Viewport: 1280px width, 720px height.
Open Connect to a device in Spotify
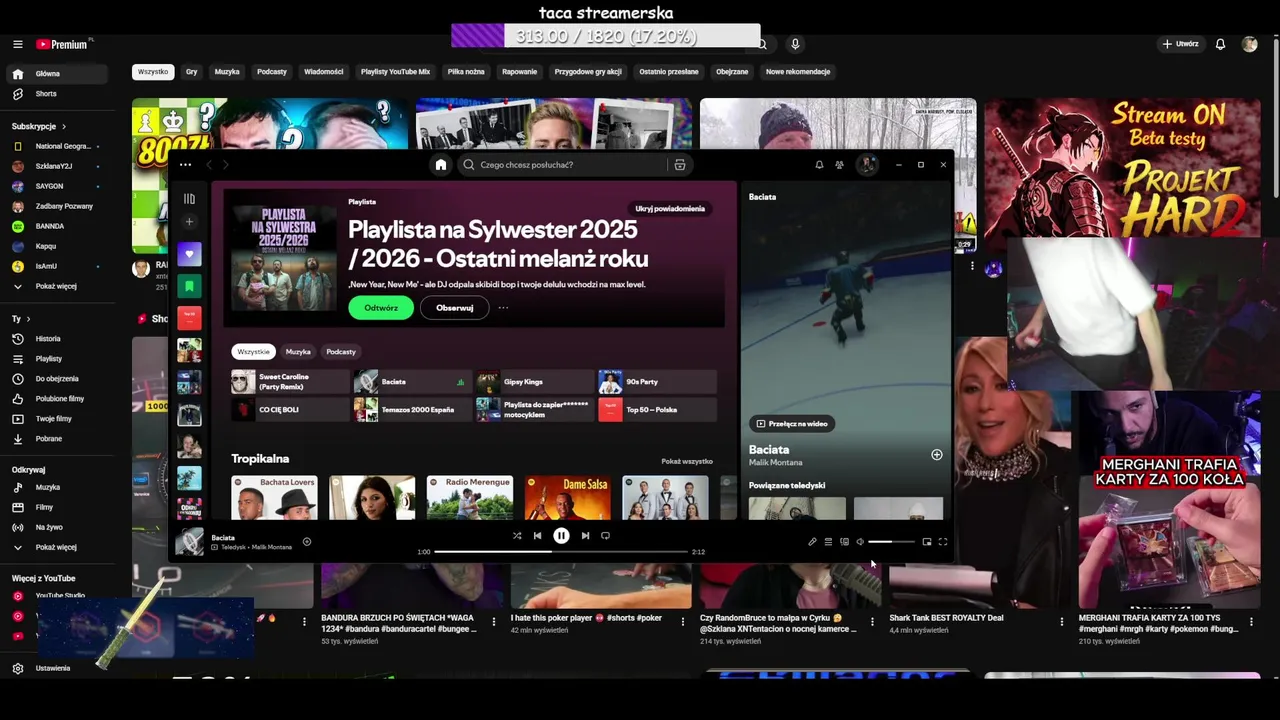tap(844, 542)
